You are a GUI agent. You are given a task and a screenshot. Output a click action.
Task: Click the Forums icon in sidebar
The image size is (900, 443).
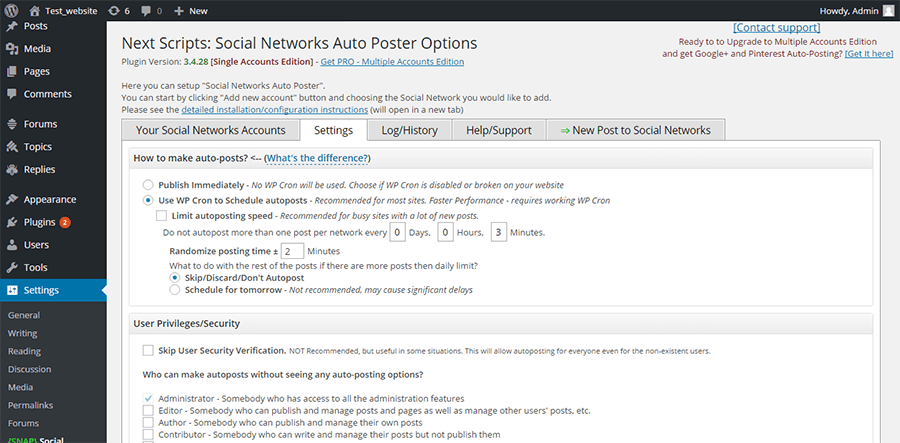coord(11,124)
